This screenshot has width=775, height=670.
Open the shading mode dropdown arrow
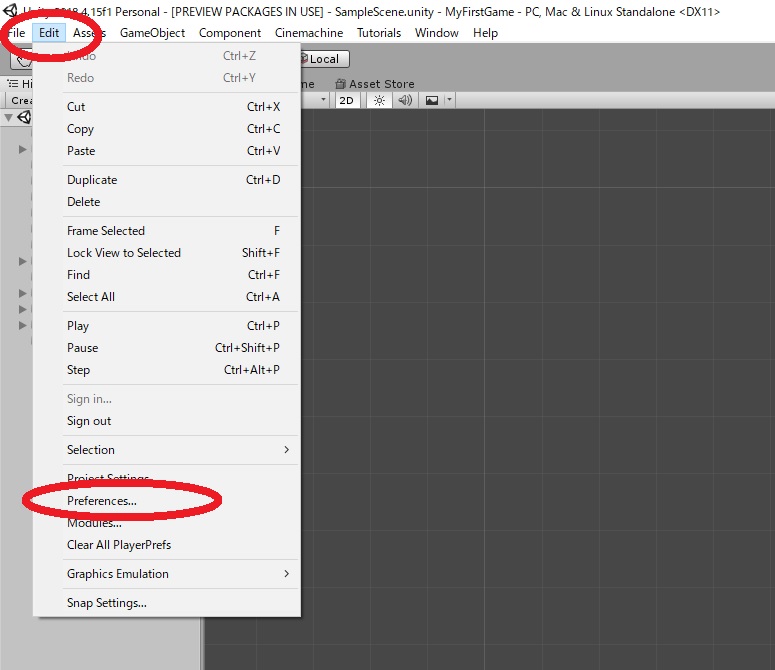323,100
